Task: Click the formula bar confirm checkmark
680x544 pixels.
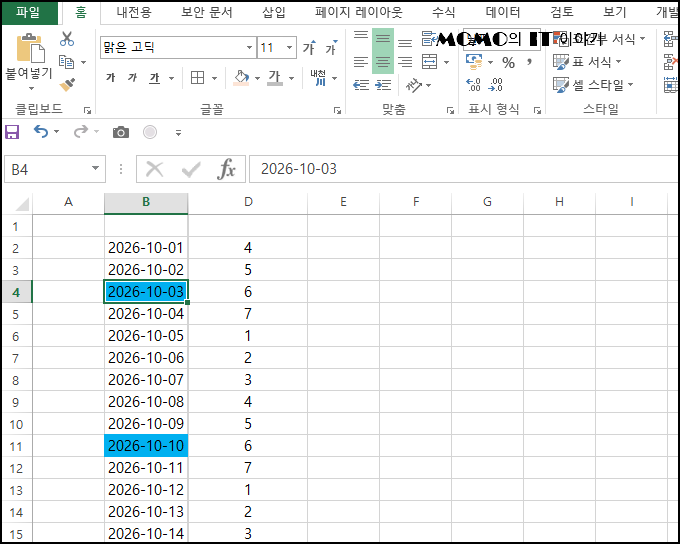Action: pos(191,170)
